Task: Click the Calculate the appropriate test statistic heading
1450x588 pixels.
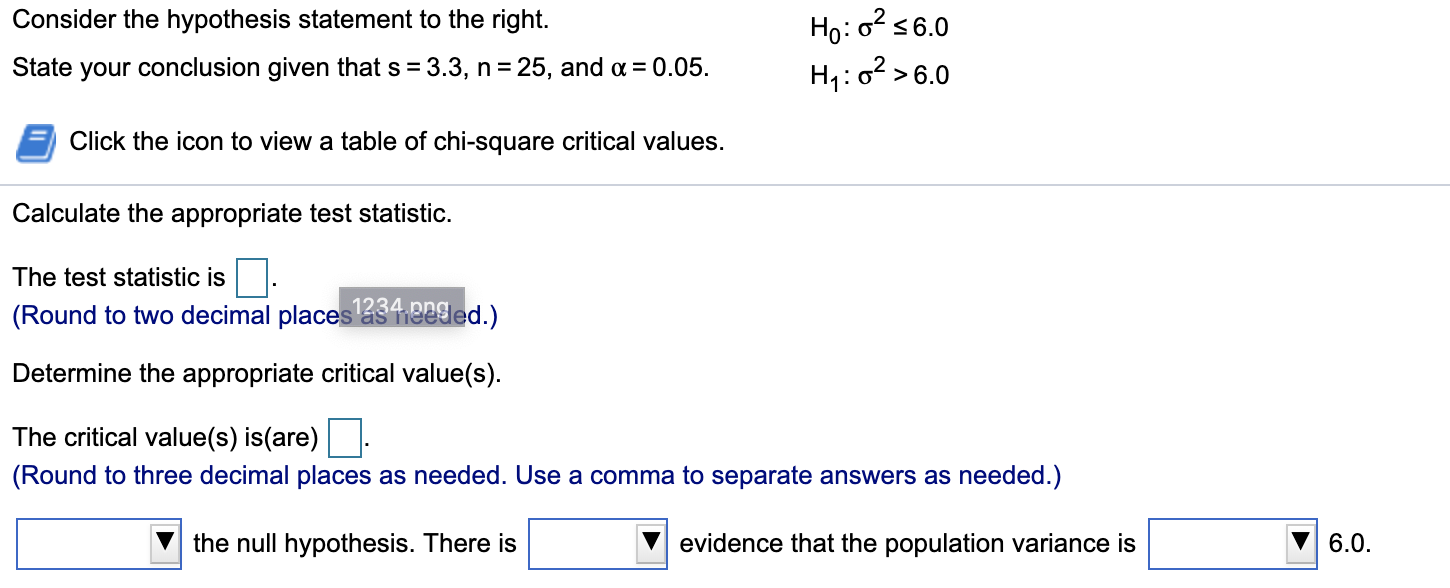Action: (232, 213)
